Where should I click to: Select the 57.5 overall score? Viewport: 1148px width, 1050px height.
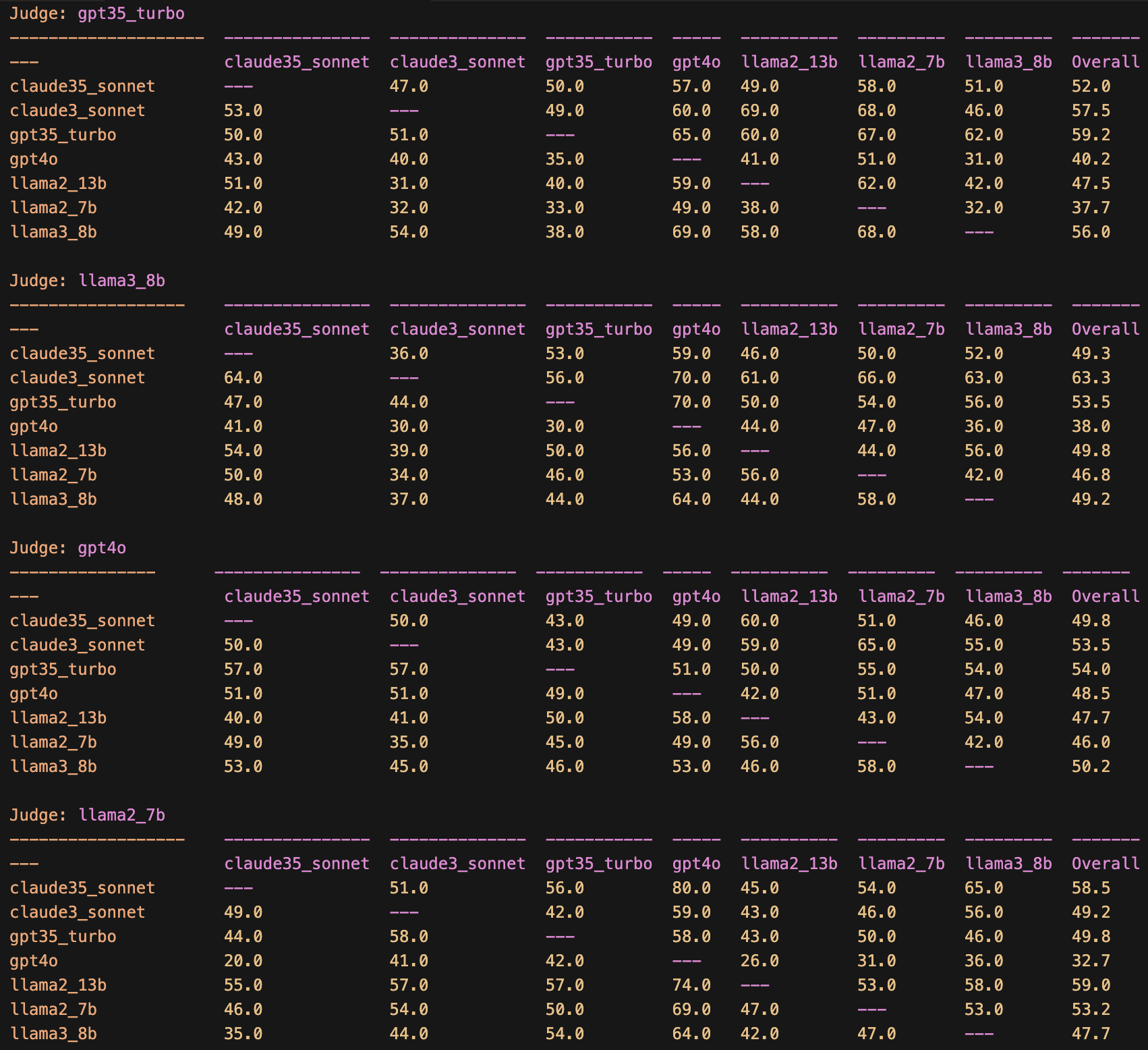coord(1091,111)
